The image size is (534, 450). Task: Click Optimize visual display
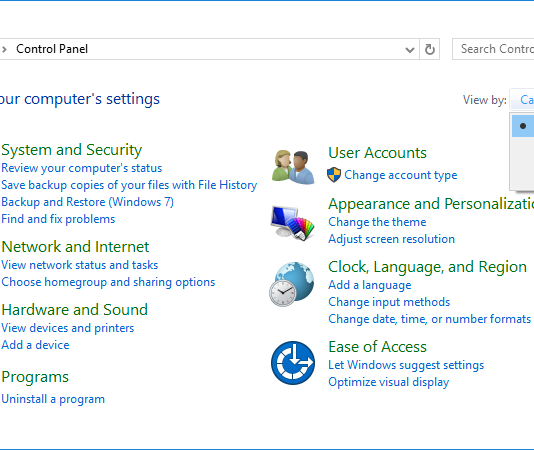[389, 382]
